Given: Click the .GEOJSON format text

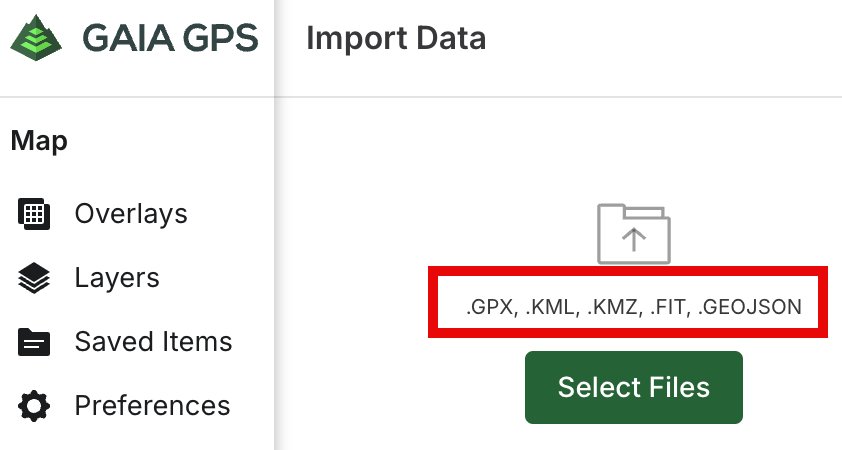Looking at the screenshot, I should click(750, 307).
